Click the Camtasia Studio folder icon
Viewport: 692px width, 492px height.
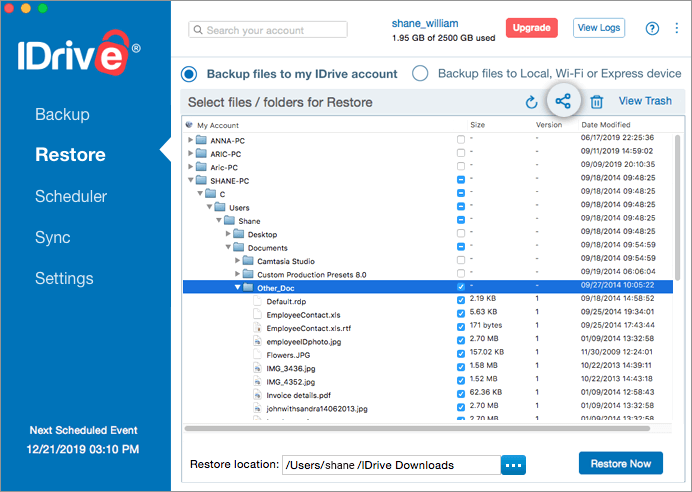(248, 261)
